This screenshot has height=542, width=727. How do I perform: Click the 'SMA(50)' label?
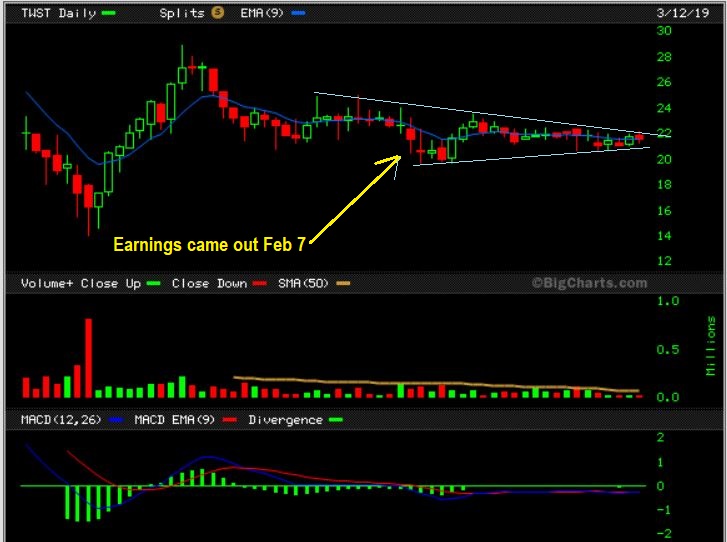(x=303, y=283)
